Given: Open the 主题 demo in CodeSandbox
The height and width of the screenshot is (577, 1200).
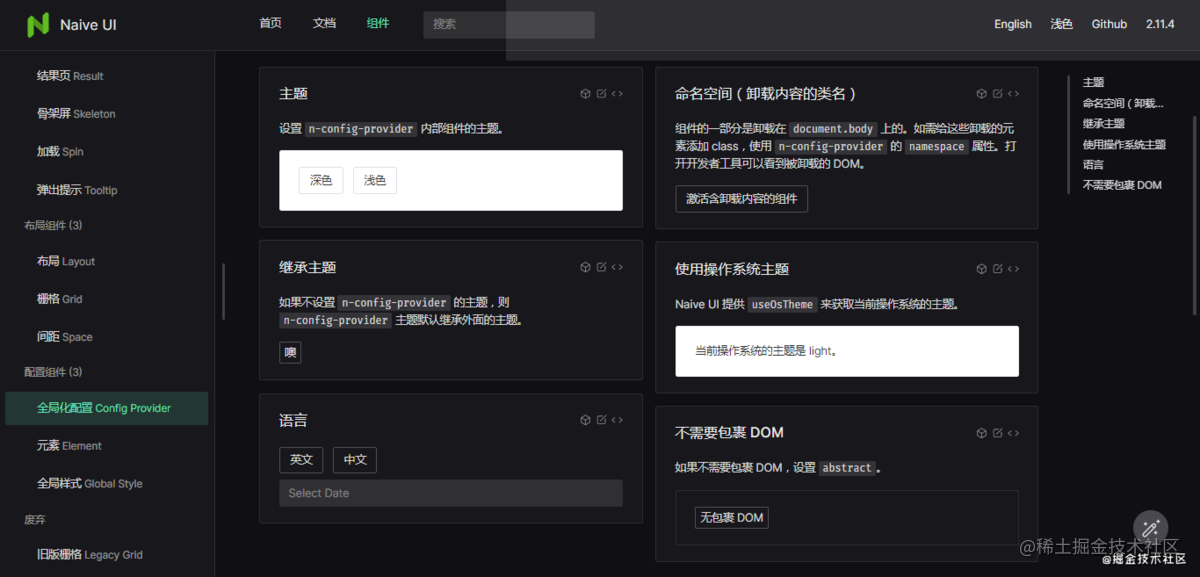Looking at the screenshot, I should [585, 92].
